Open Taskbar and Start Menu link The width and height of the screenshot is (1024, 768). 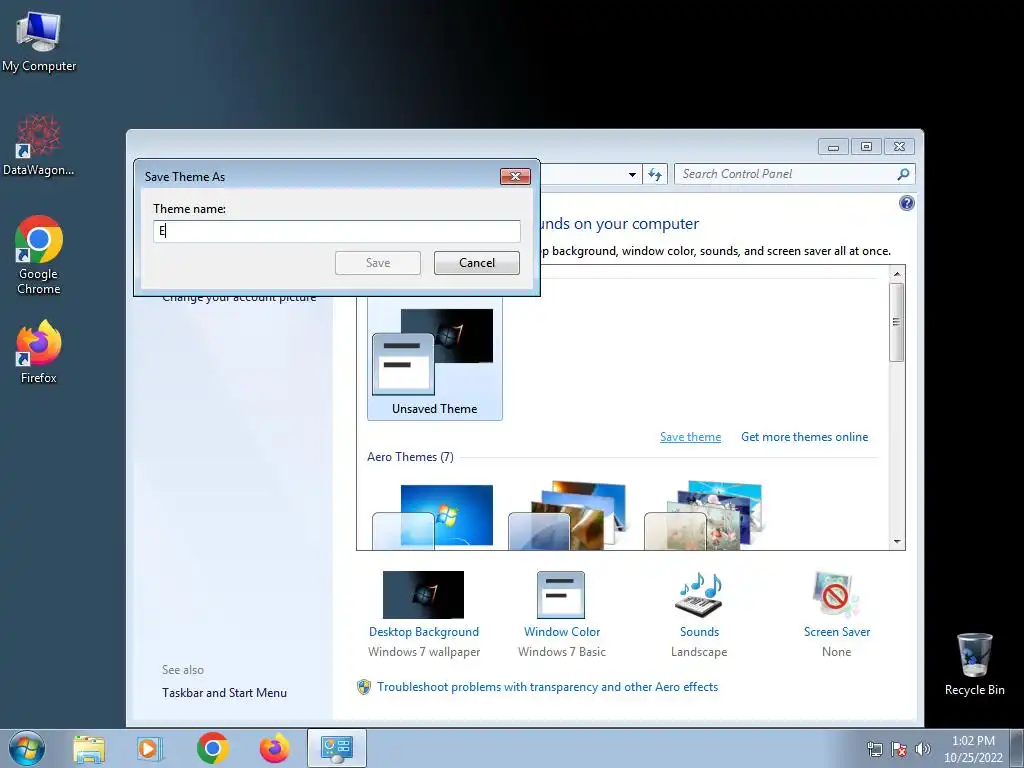(225, 693)
